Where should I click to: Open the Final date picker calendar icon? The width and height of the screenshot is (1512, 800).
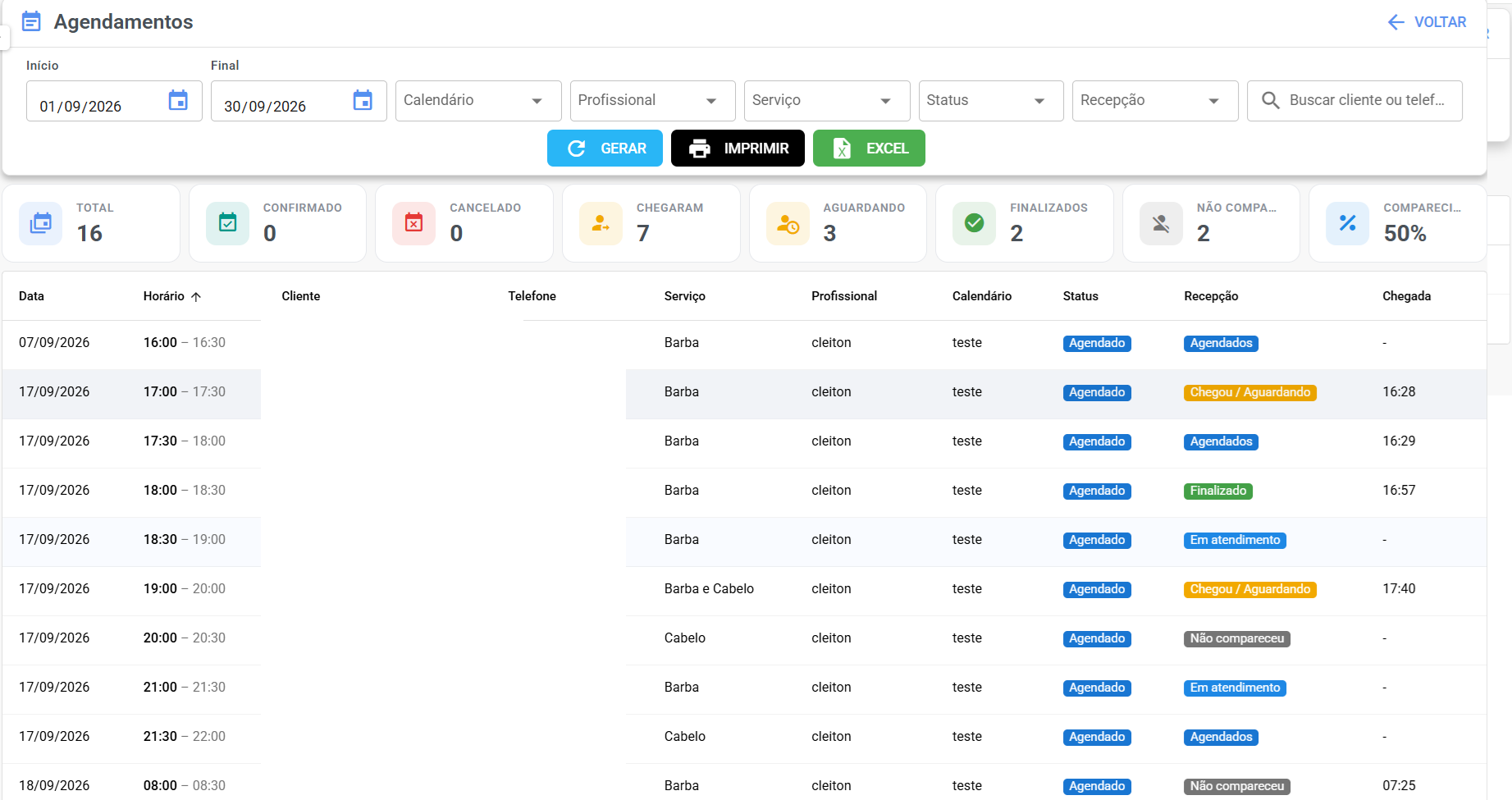pos(363,100)
